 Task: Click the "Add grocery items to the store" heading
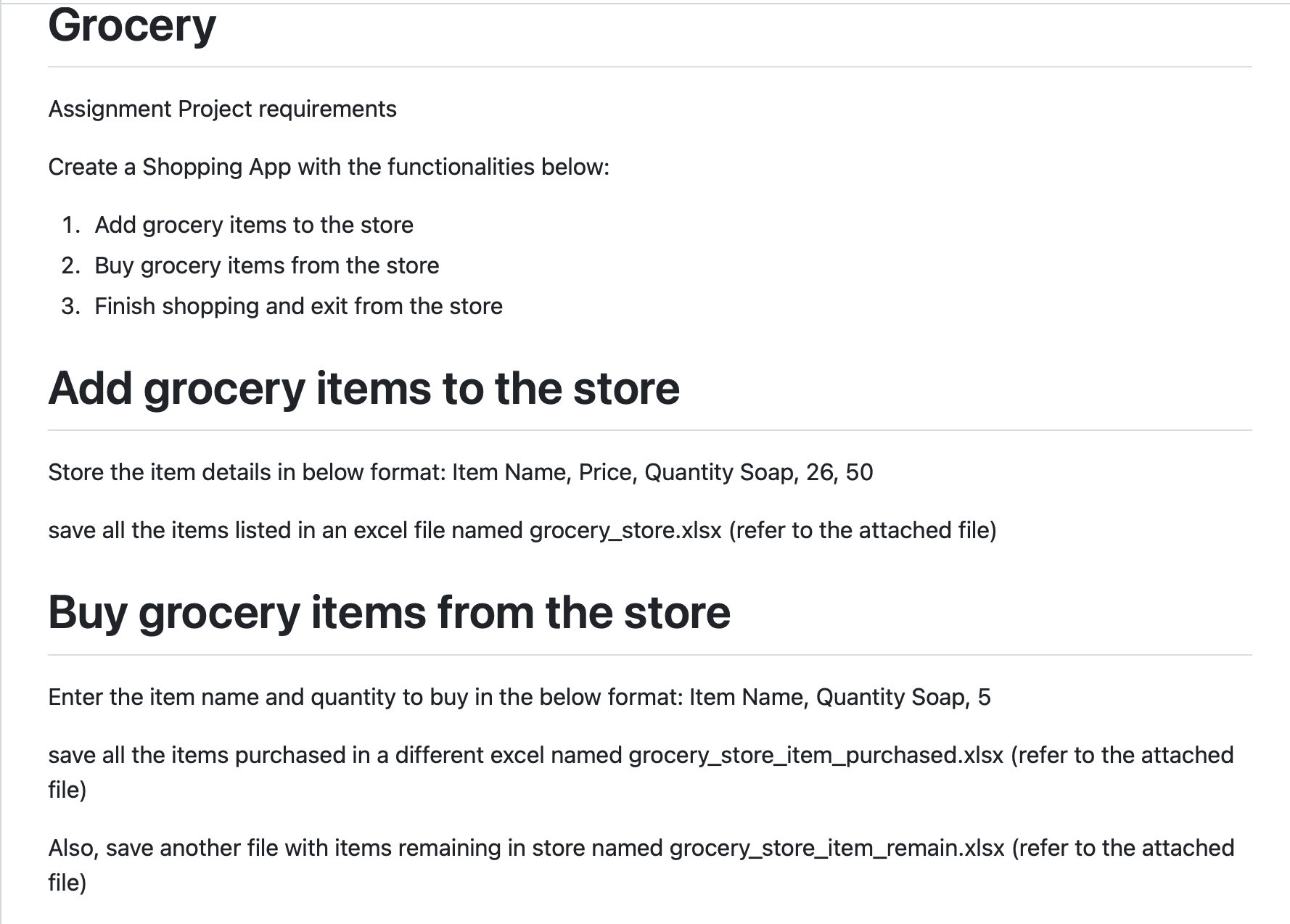(x=363, y=389)
